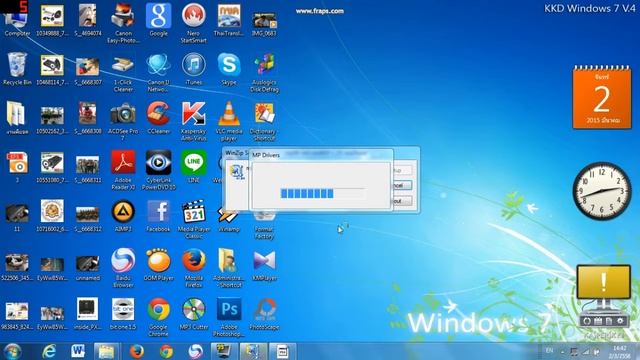The image size is (640, 360).
Task: Open Baidu Browser shortcut
Action: coord(123,268)
